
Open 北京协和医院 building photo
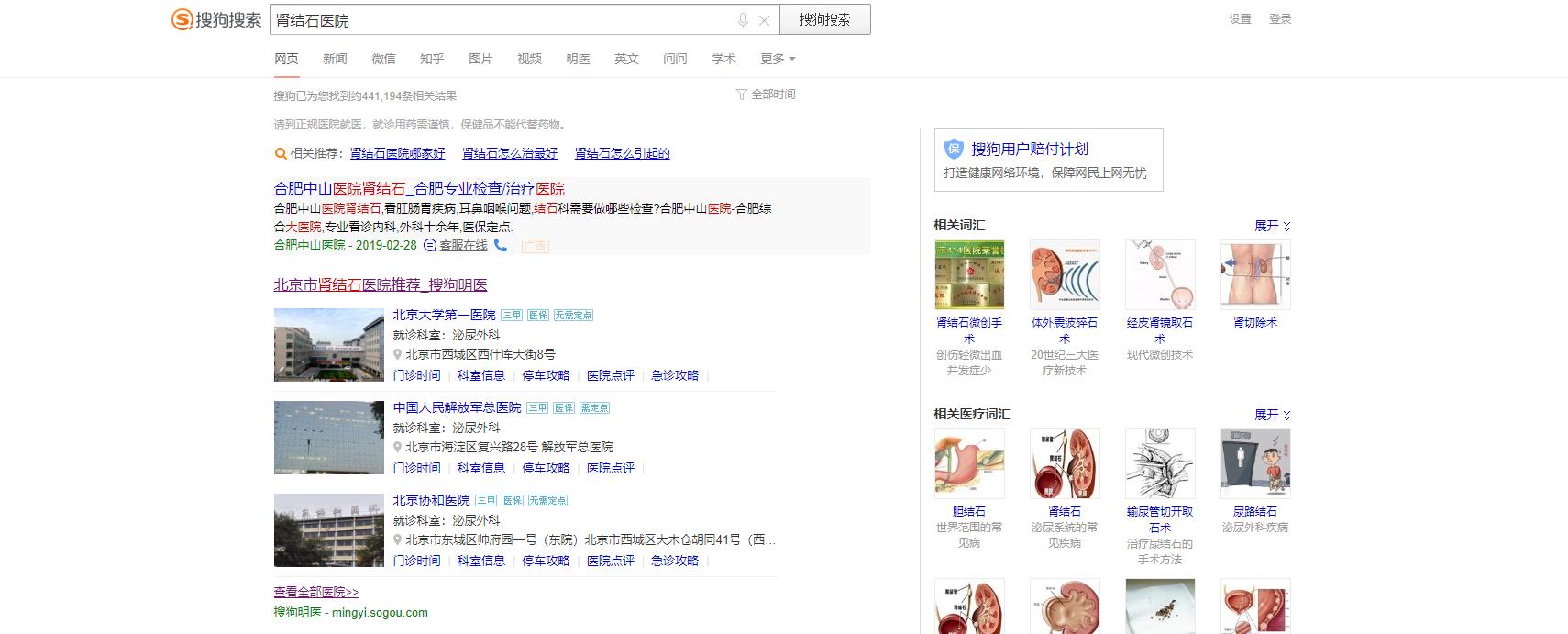click(x=329, y=530)
